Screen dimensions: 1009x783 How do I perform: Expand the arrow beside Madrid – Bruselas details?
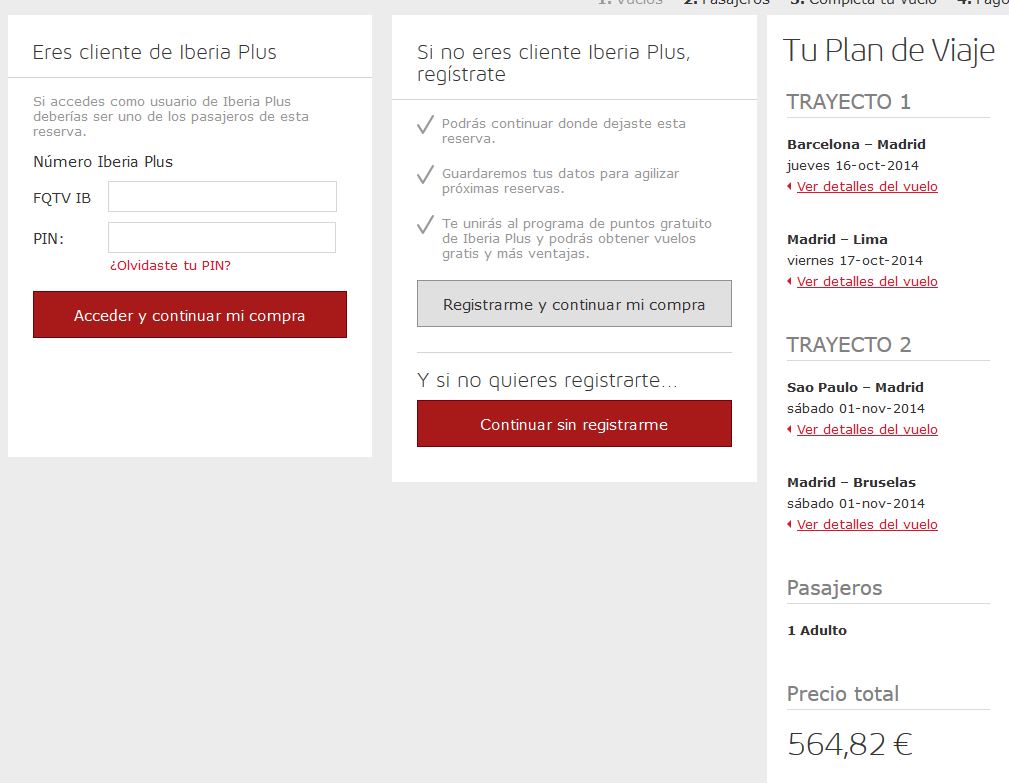(x=790, y=525)
